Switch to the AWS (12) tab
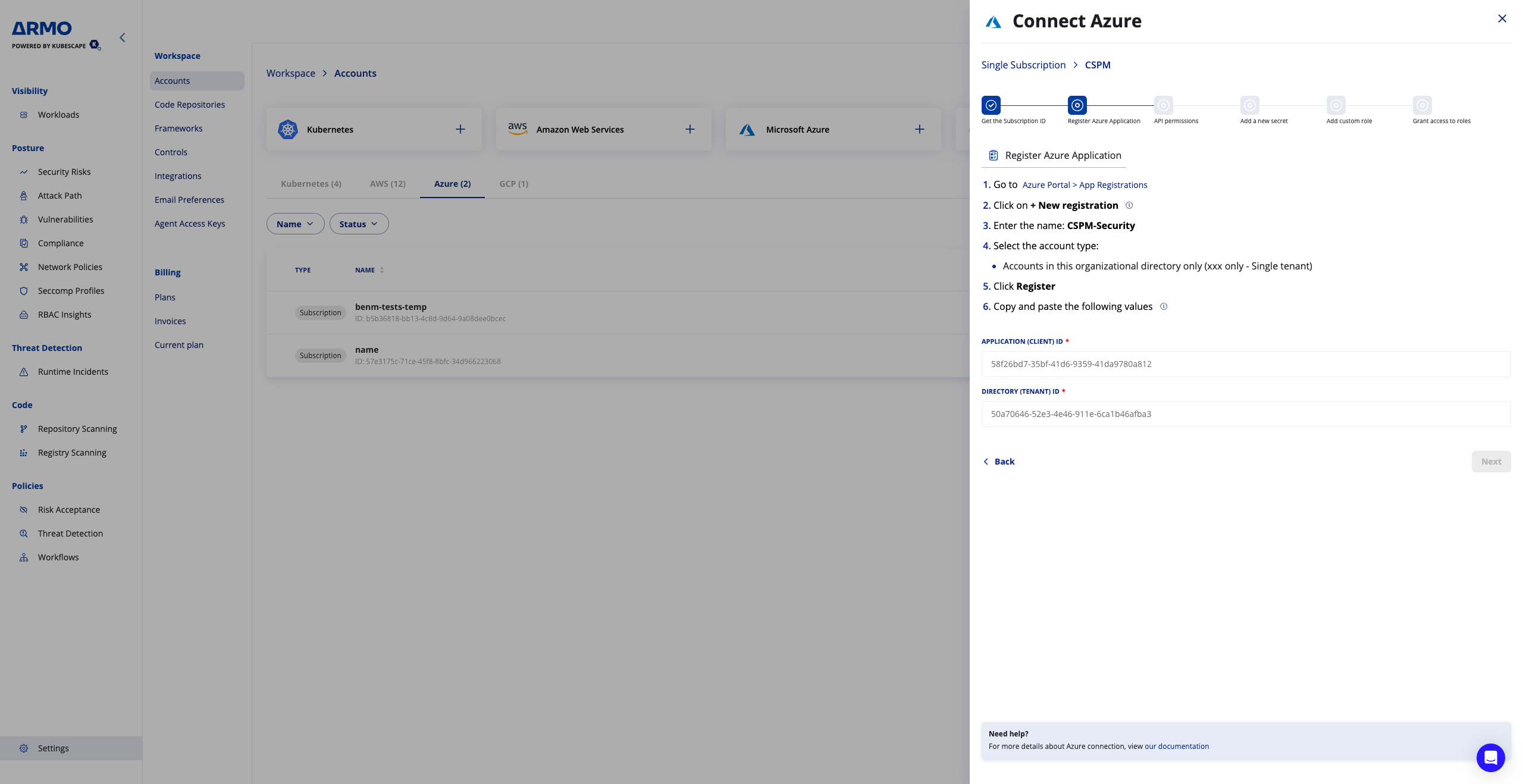Viewport: 1523px width, 784px height. pos(388,184)
